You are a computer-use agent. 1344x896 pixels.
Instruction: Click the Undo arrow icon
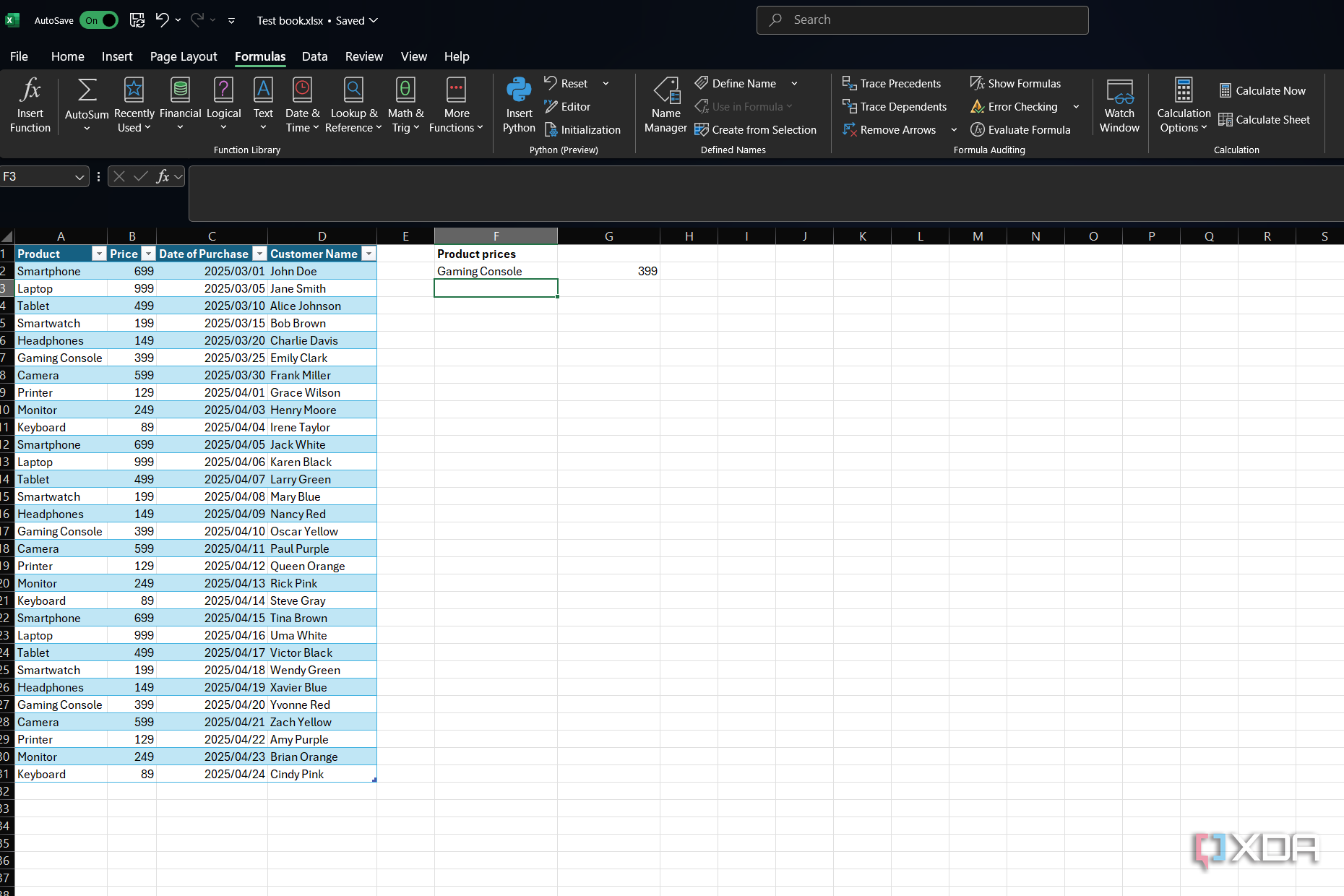pyautogui.click(x=162, y=20)
